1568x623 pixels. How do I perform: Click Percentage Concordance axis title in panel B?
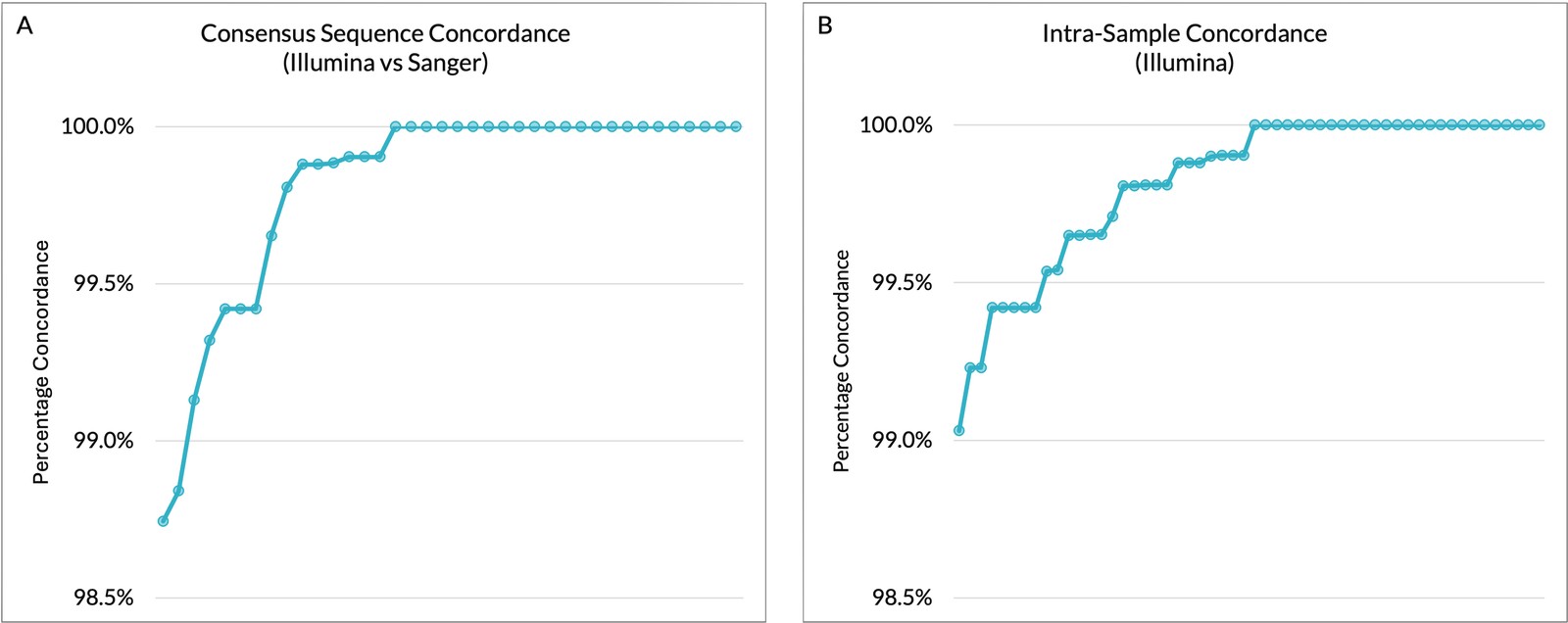click(841, 360)
